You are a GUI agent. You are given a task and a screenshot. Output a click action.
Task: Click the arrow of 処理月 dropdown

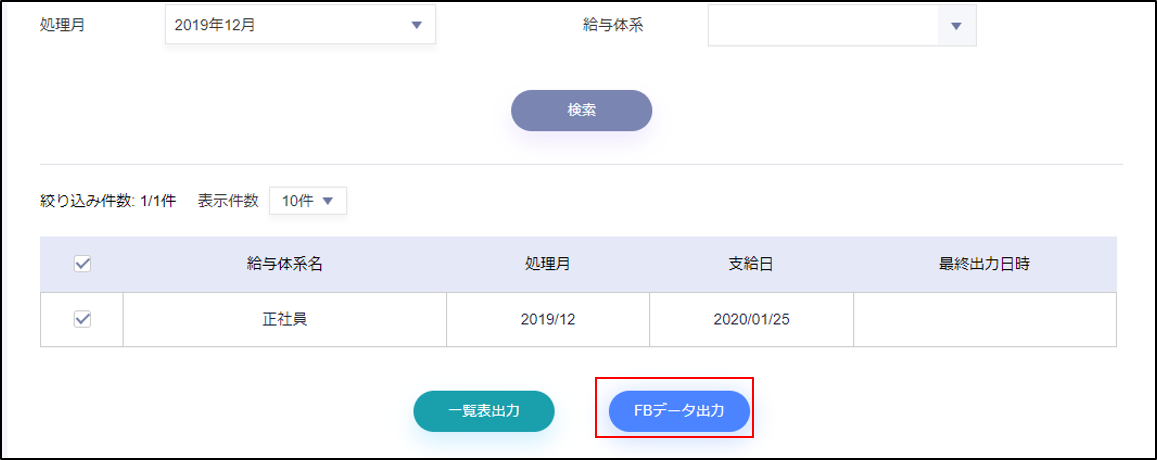416,25
